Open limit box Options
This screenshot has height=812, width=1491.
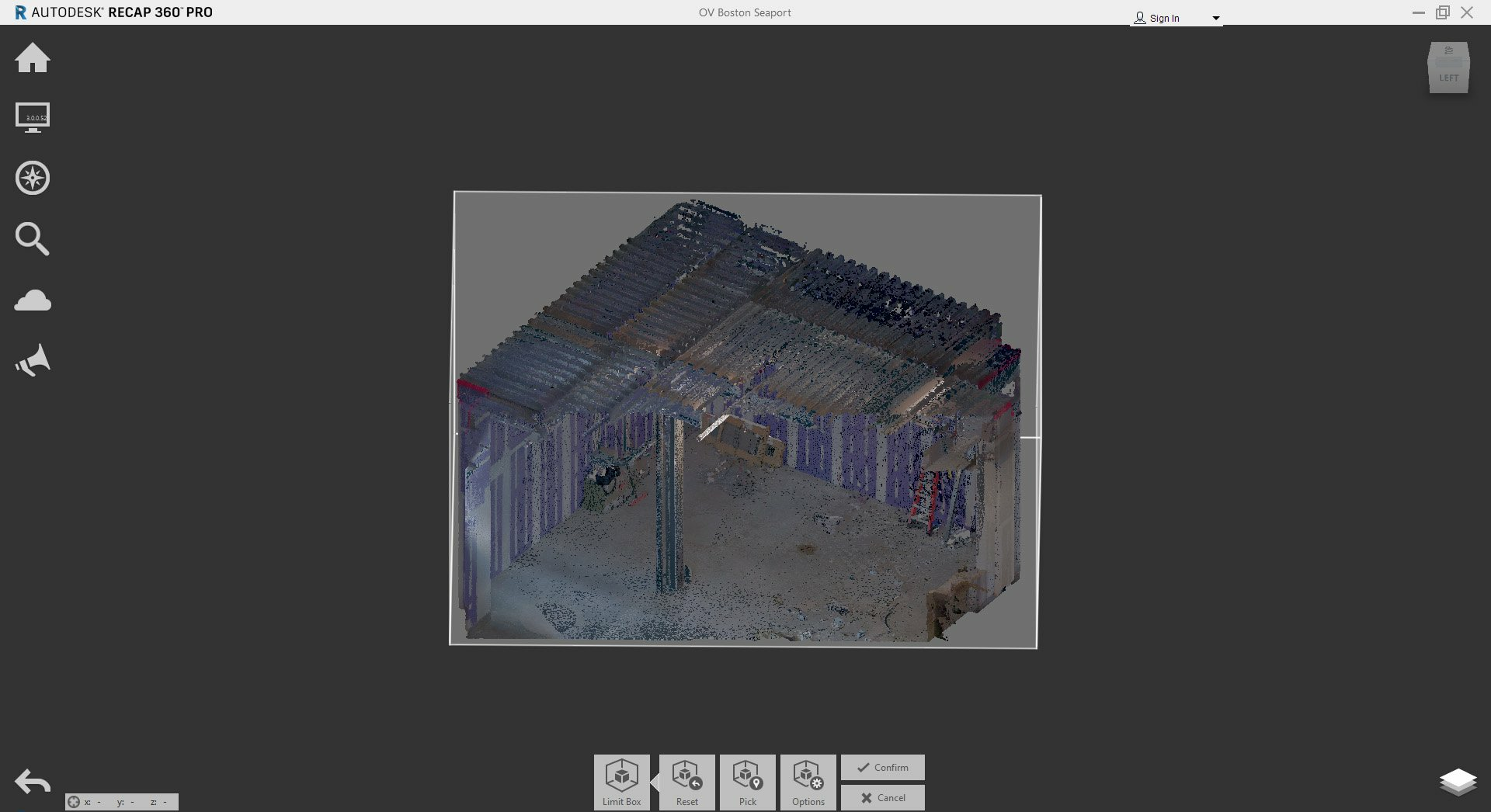coord(808,783)
